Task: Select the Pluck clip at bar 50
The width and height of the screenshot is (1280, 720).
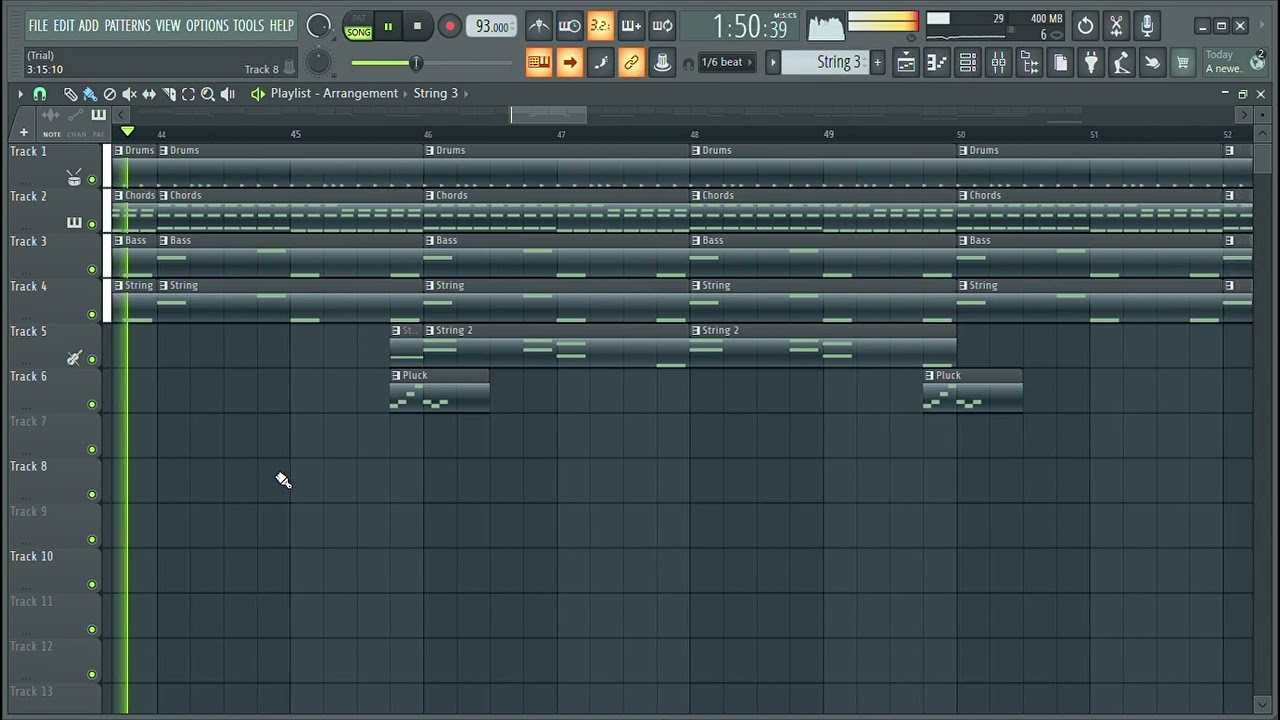Action: point(972,389)
